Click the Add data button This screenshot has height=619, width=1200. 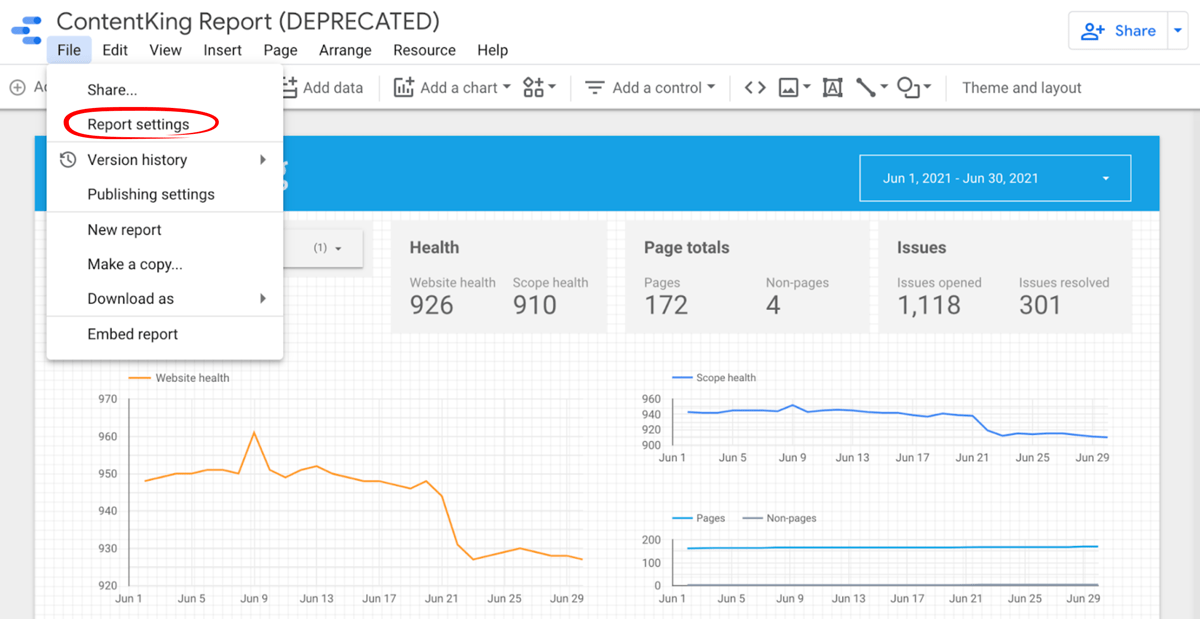point(322,88)
